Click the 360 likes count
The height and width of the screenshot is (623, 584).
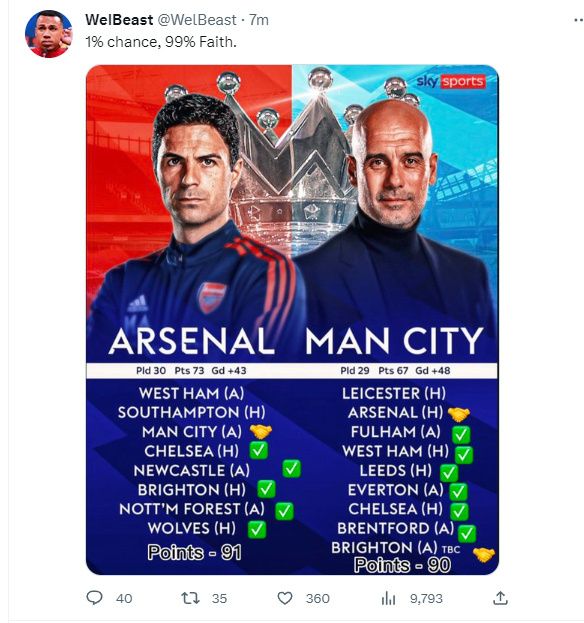[x=317, y=598]
